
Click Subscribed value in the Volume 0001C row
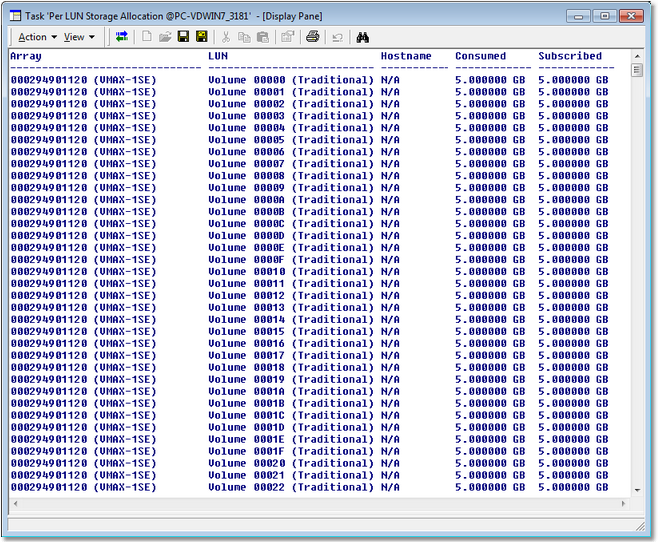(573, 416)
